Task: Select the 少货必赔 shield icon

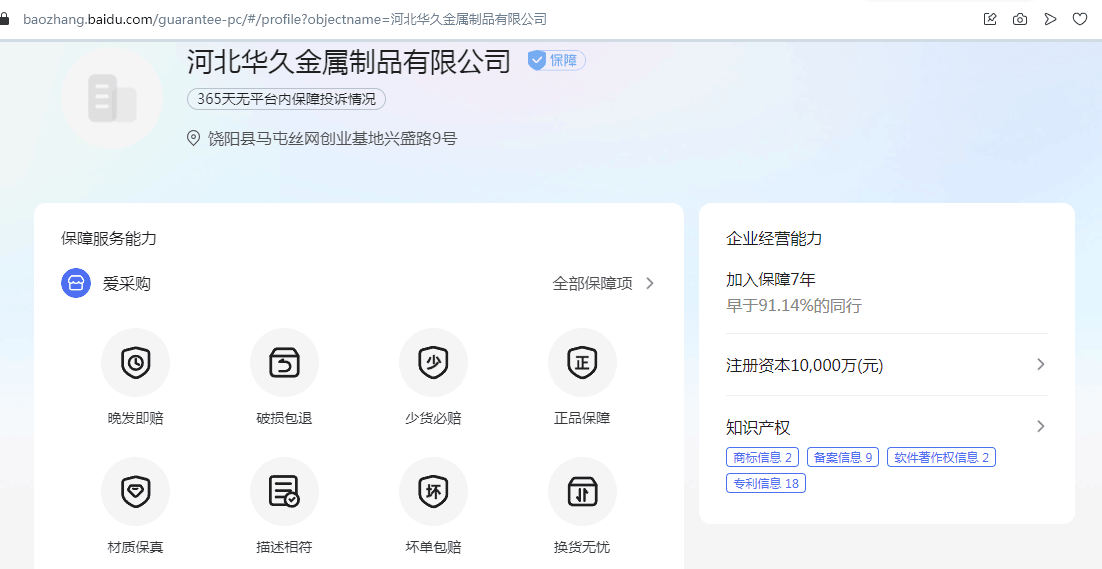Action: click(x=433, y=362)
